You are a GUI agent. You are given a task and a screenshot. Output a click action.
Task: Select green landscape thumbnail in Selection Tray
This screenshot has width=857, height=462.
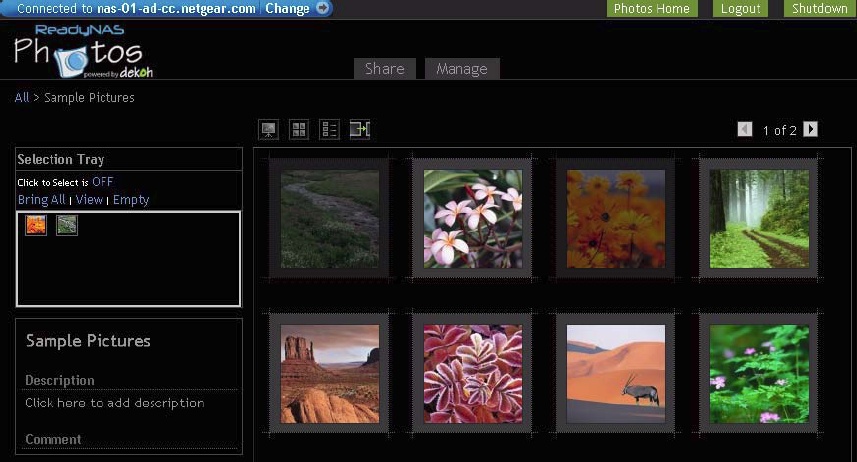[67, 225]
